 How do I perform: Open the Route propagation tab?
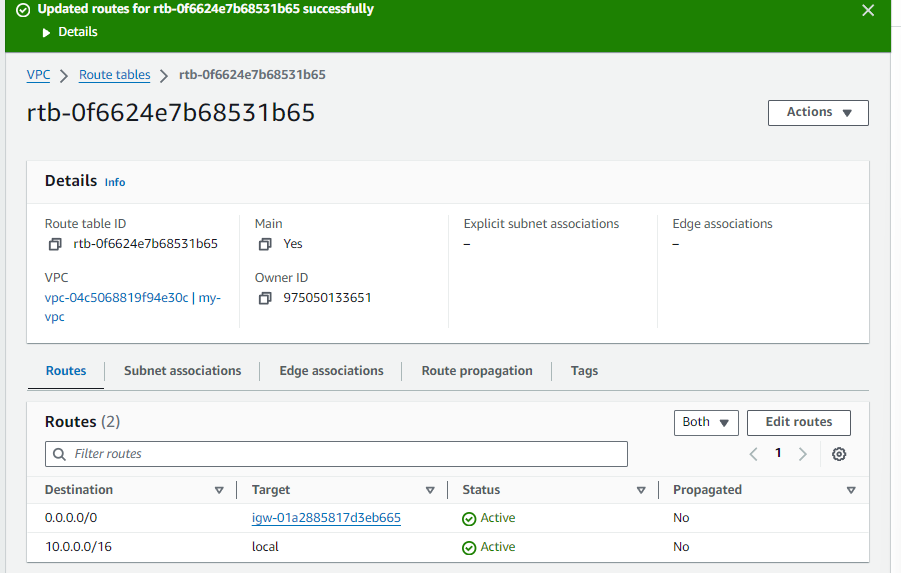tap(477, 371)
